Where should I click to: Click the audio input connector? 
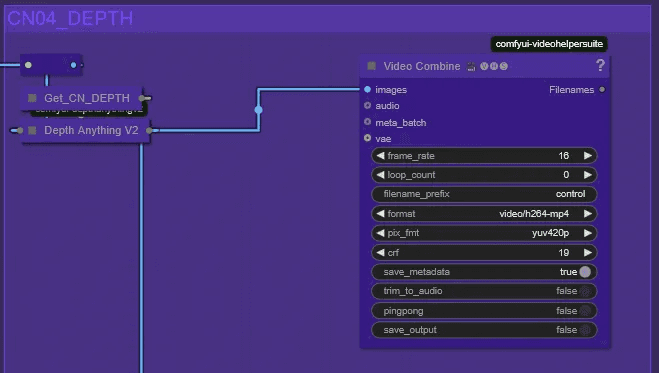tap(367, 105)
